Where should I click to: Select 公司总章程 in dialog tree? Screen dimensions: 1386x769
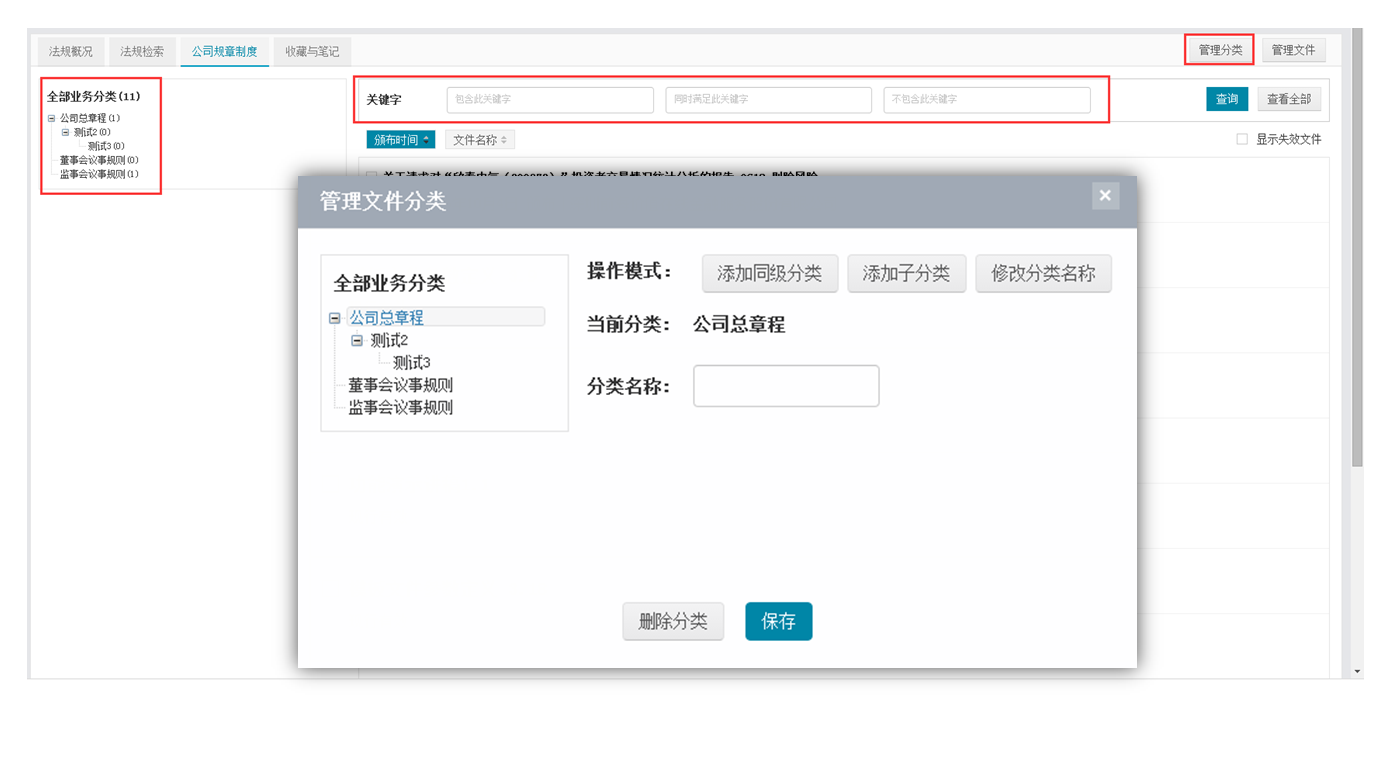tap(386, 318)
